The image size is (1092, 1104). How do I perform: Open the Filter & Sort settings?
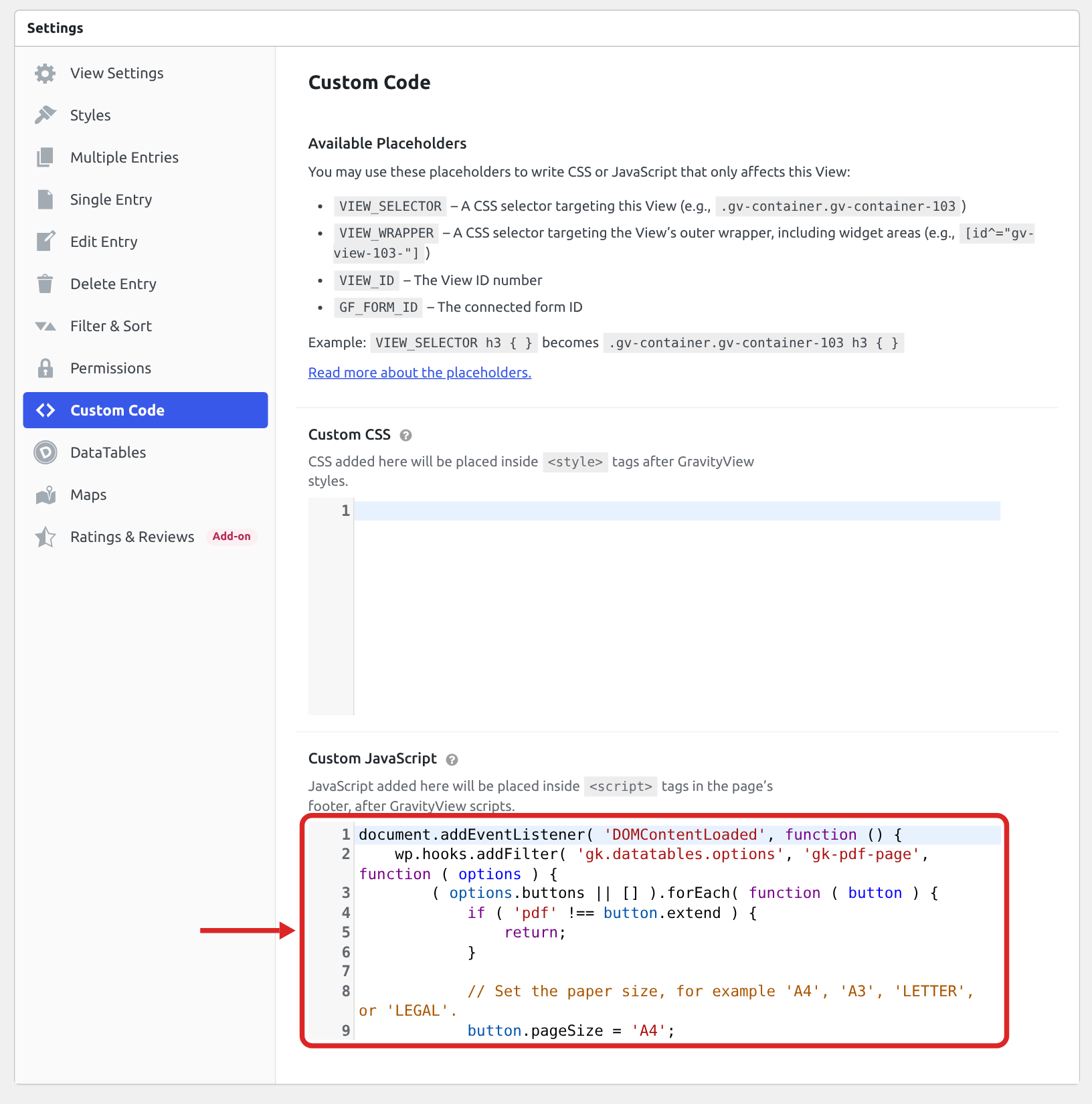145,326
